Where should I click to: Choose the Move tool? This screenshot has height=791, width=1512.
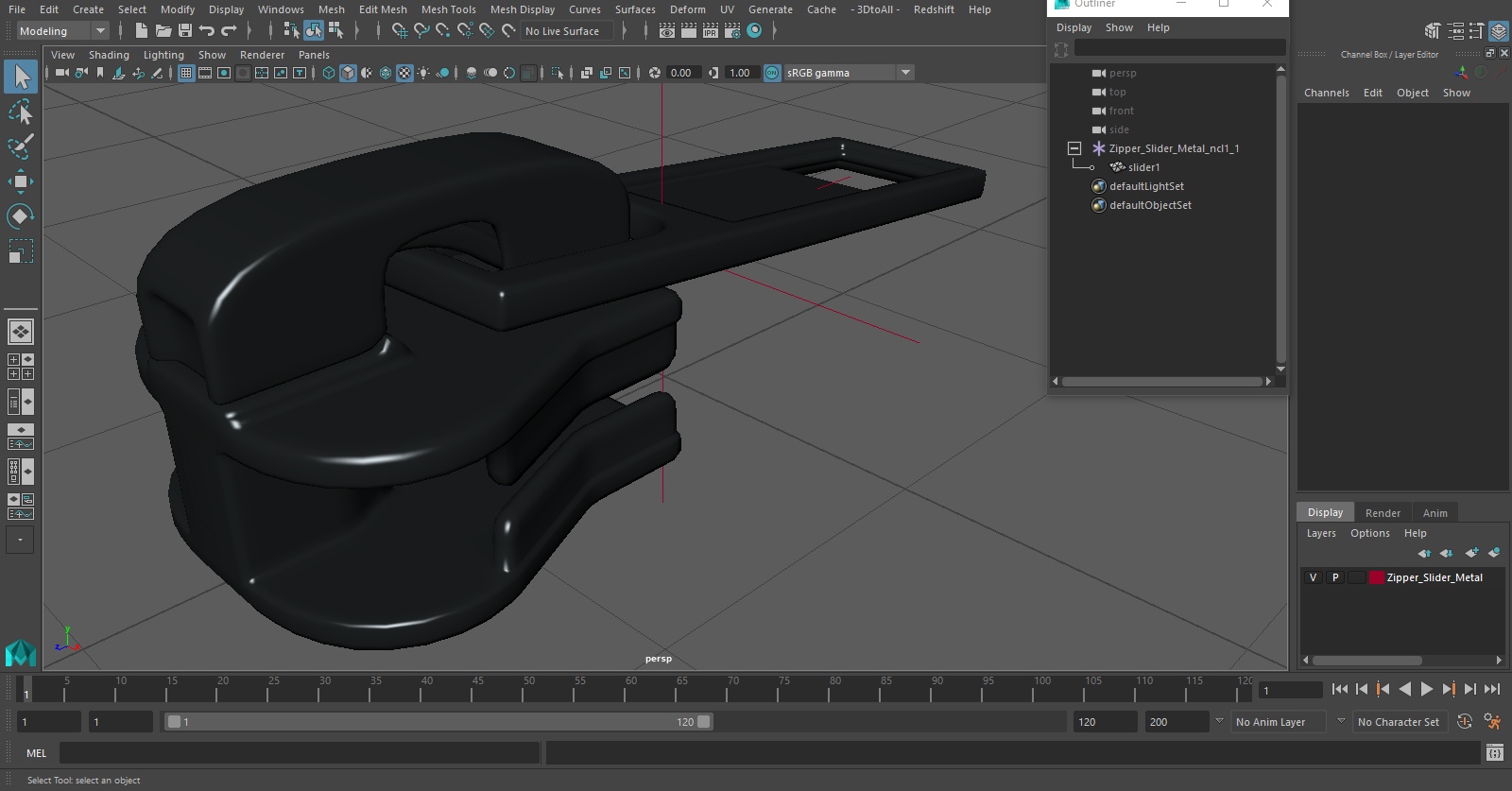click(21, 181)
